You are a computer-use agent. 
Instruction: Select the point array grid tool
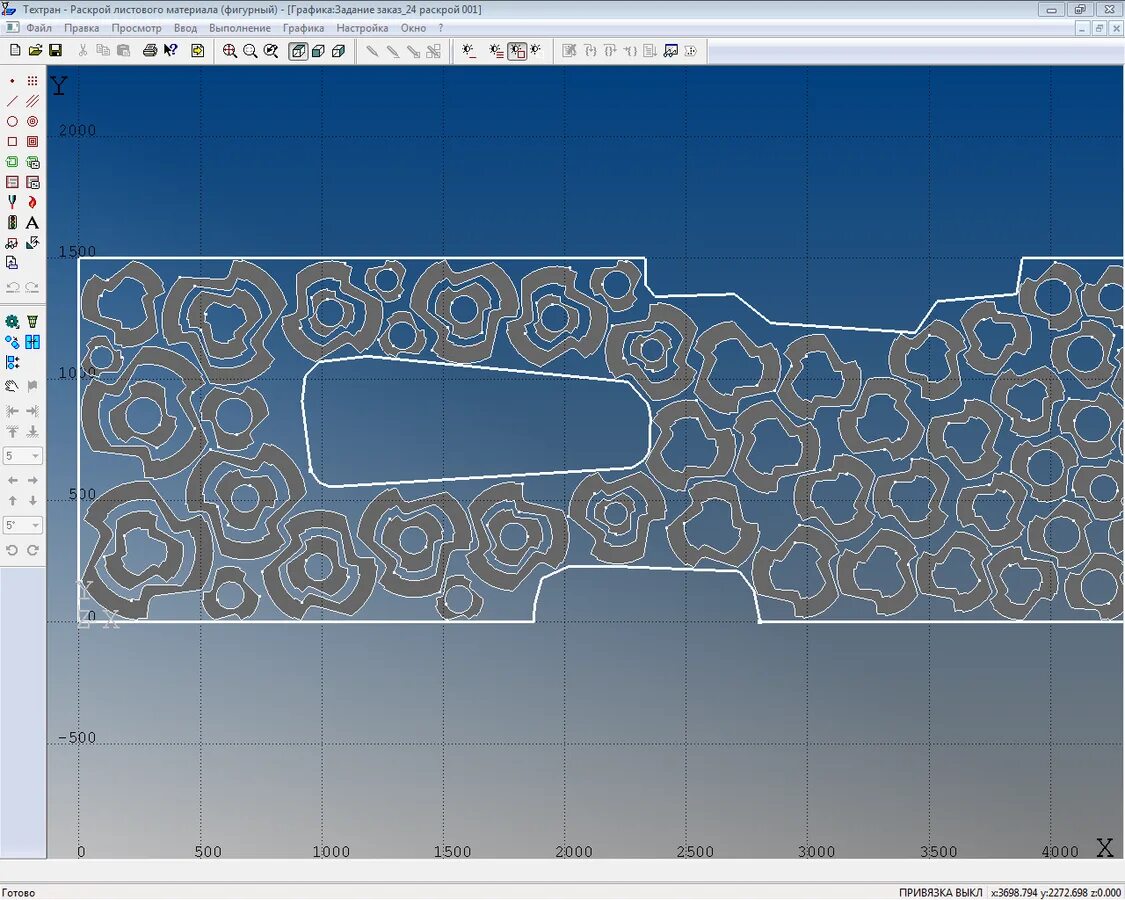pyautogui.click(x=32, y=81)
